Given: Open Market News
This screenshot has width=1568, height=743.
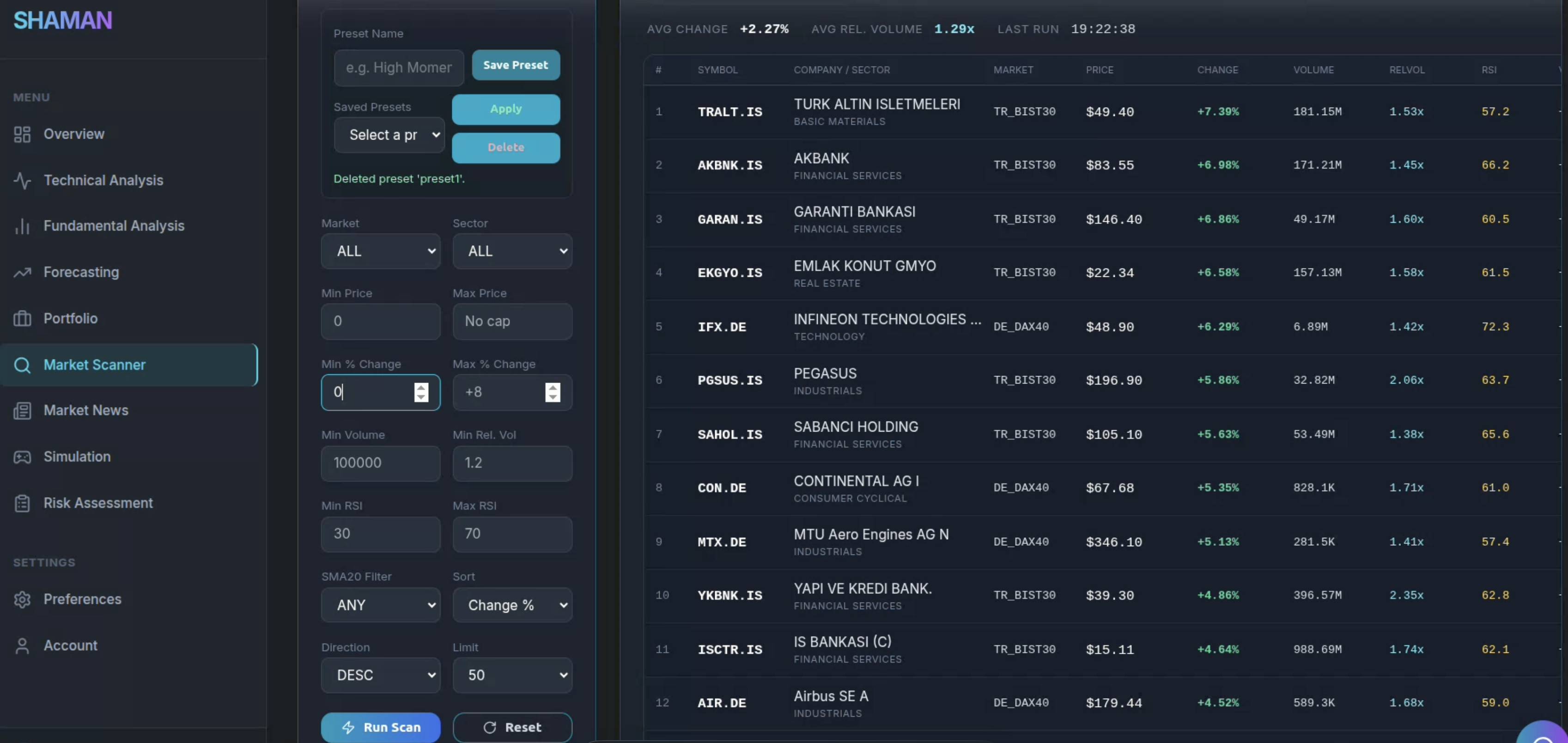Looking at the screenshot, I should 86,410.
